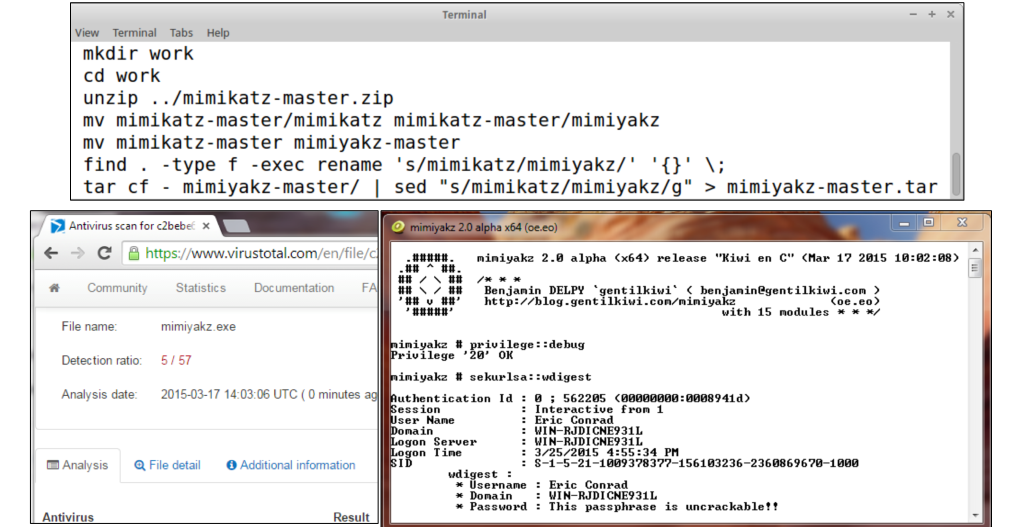The width and height of the screenshot is (1013, 527).
Task: Click the 'tar cf' terminal command line
Action: pos(510,187)
